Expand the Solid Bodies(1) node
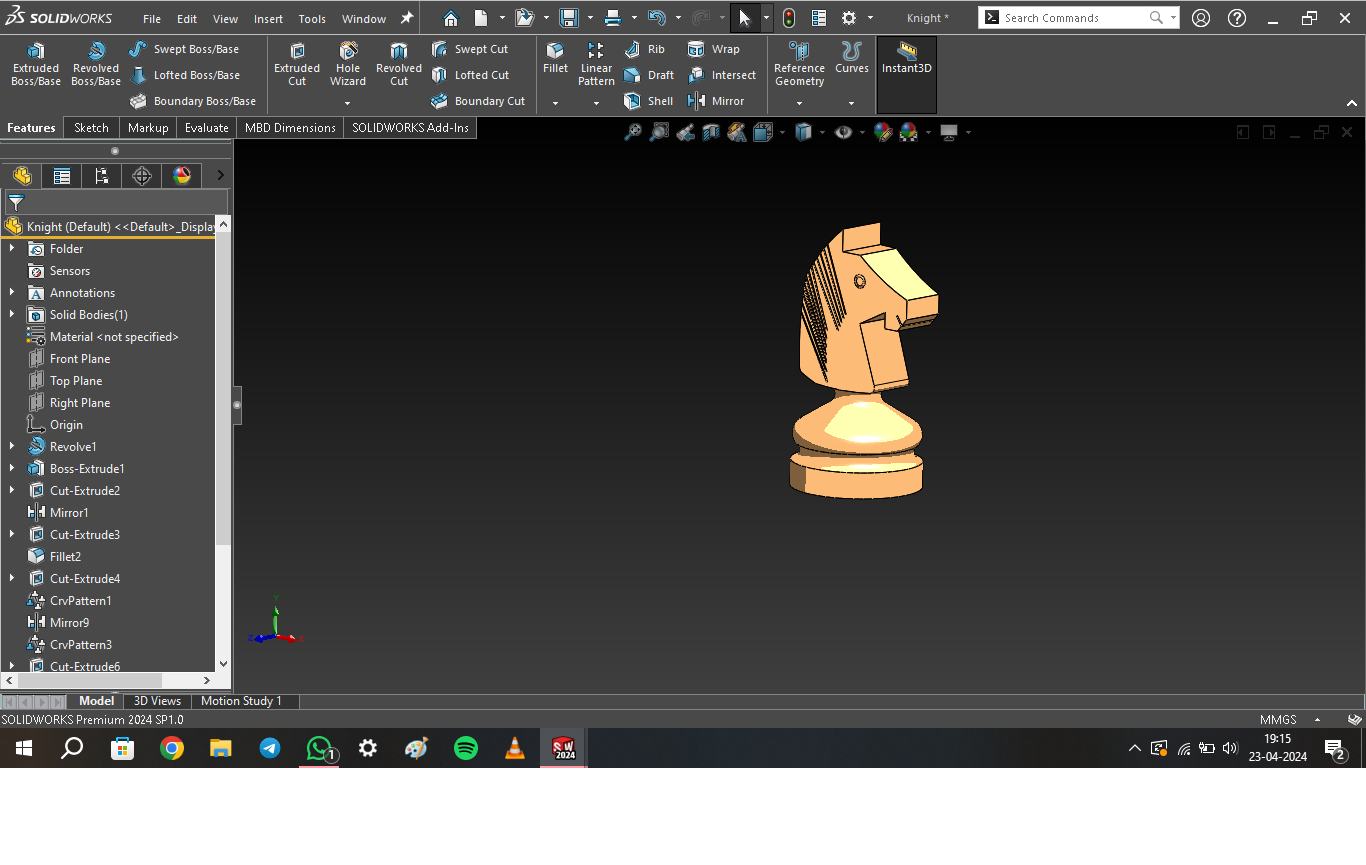 tap(12, 314)
